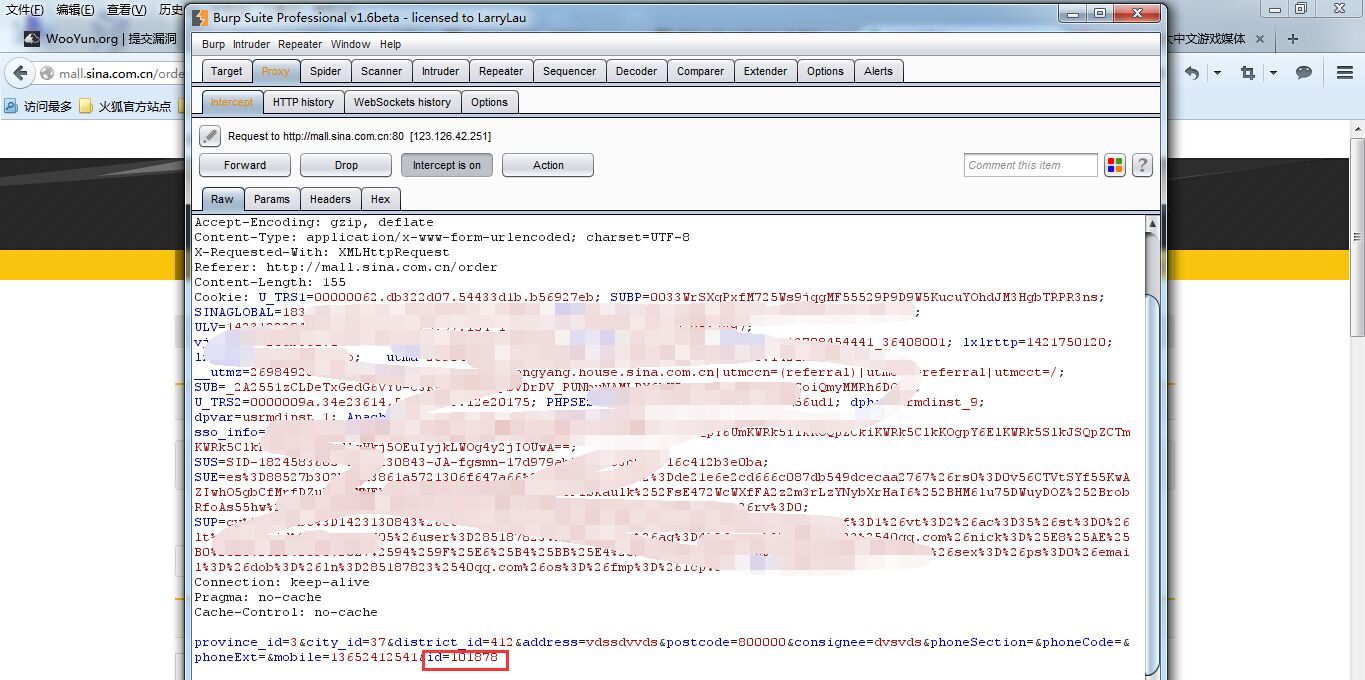Click the screenshot crop icon in Firefox toolbar

tap(1247, 72)
